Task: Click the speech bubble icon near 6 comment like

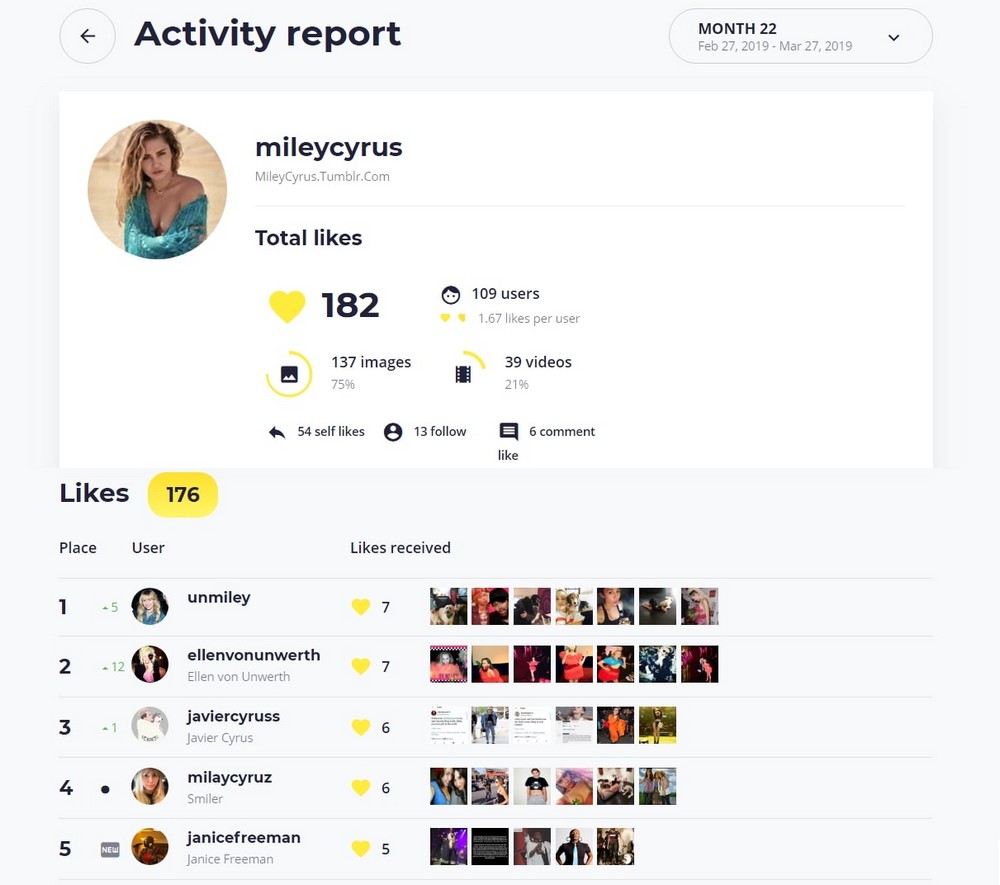Action: [510, 431]
